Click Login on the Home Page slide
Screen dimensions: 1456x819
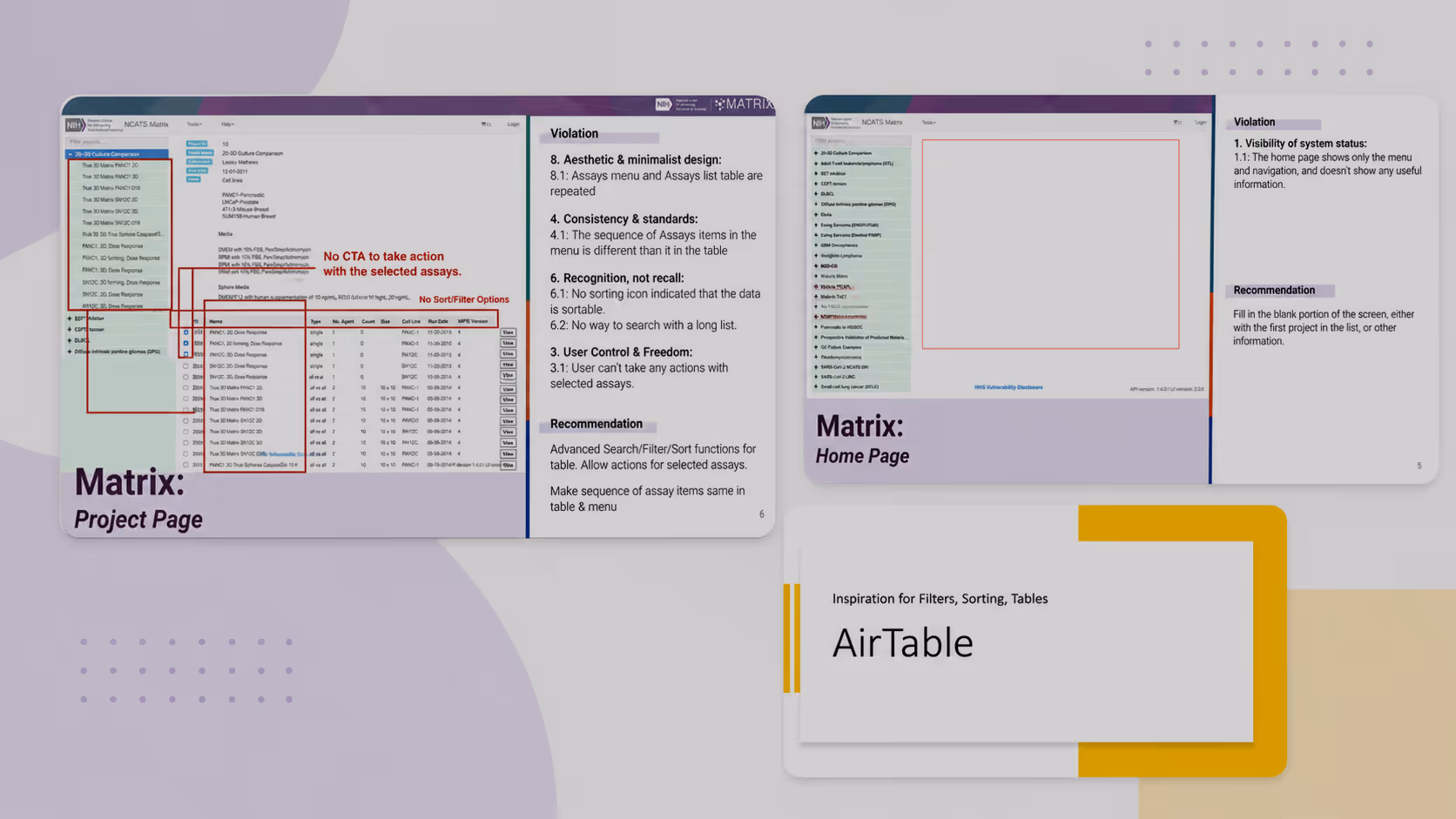click(x=1201, y=123)
